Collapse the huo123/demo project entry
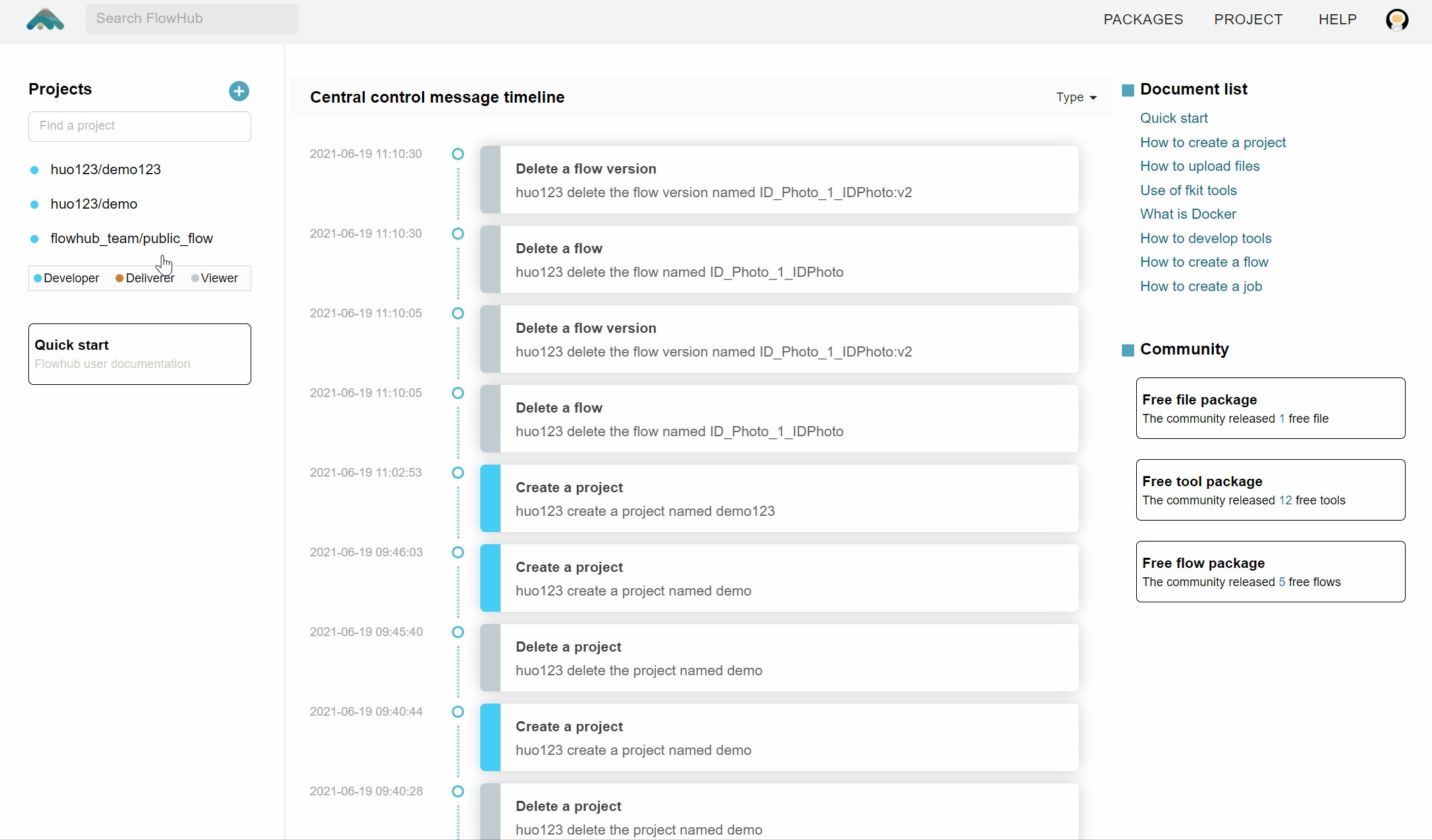Viewport: 1432px width, 840px height. coord(95,204)
